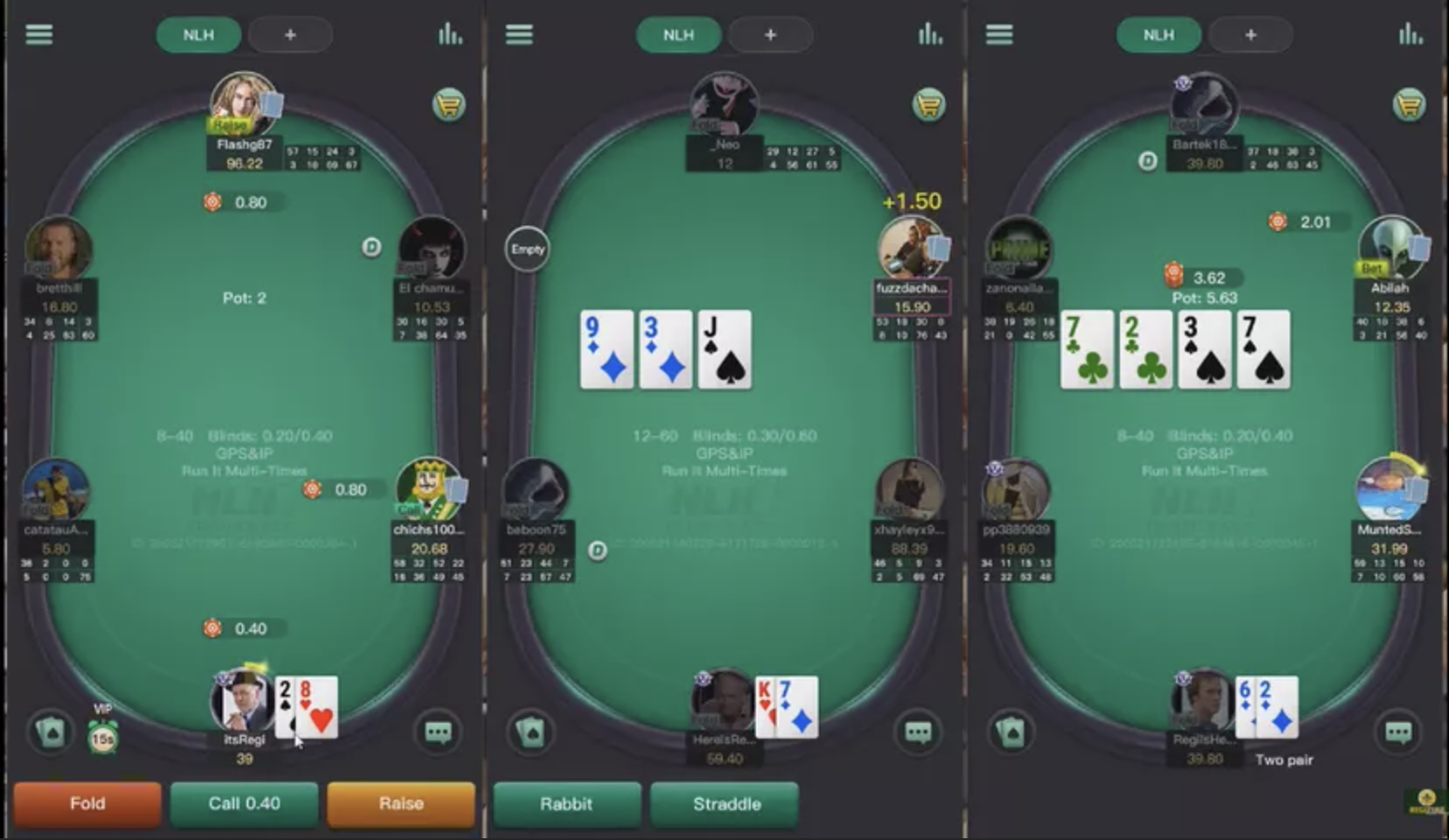Open hamburger menu on right table
Image resolution: width=1449 pixels, height=840 pixels.
[999, 34]
